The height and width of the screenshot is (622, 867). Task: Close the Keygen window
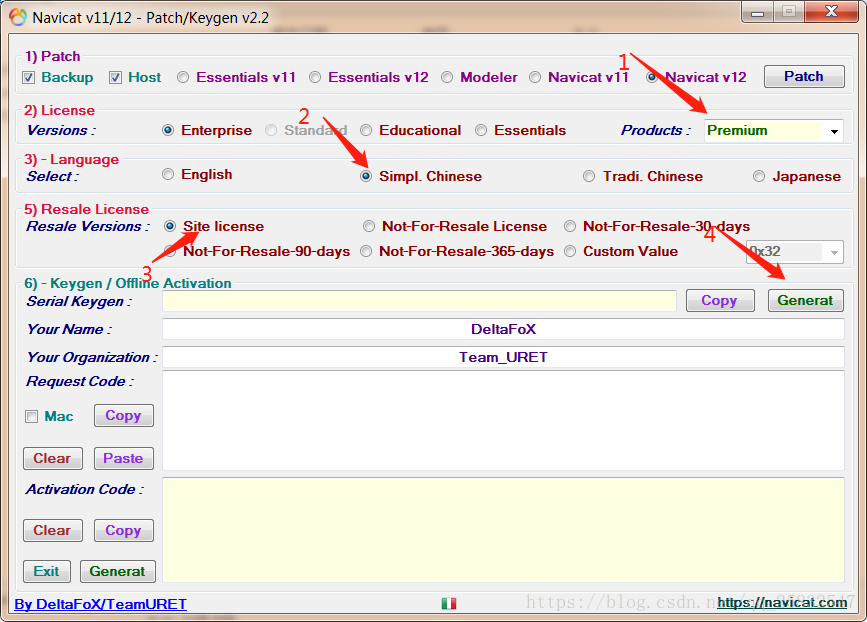pos(831,12)
